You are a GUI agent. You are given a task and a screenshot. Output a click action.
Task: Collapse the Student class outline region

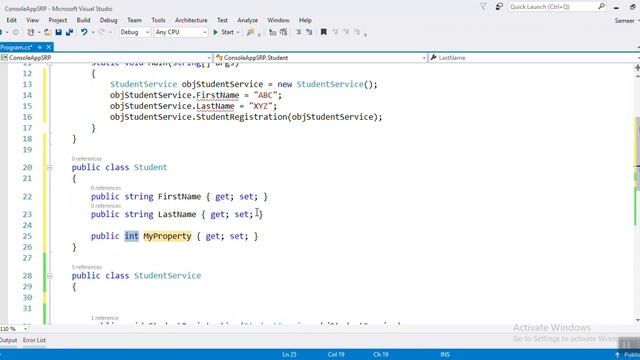click(x=49, y=167)
